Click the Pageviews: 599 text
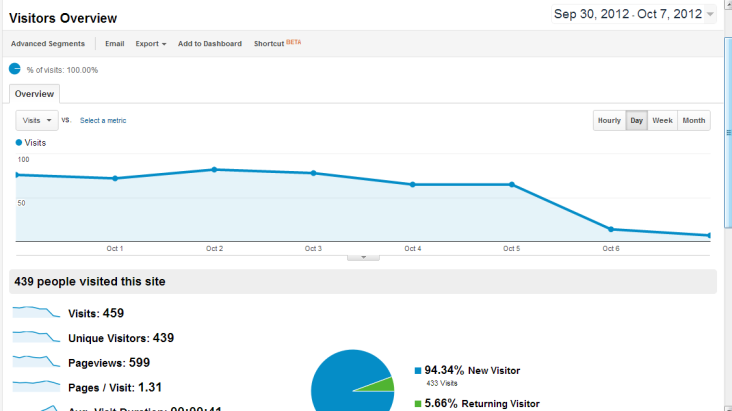 coord(109,362)
